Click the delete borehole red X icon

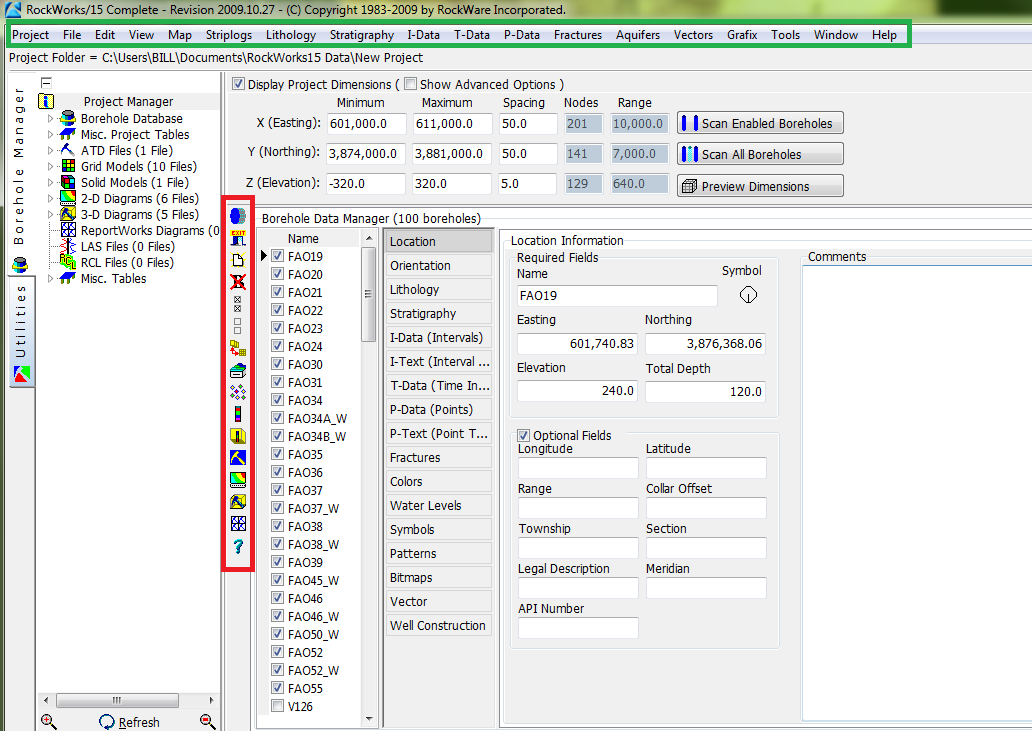238,282
